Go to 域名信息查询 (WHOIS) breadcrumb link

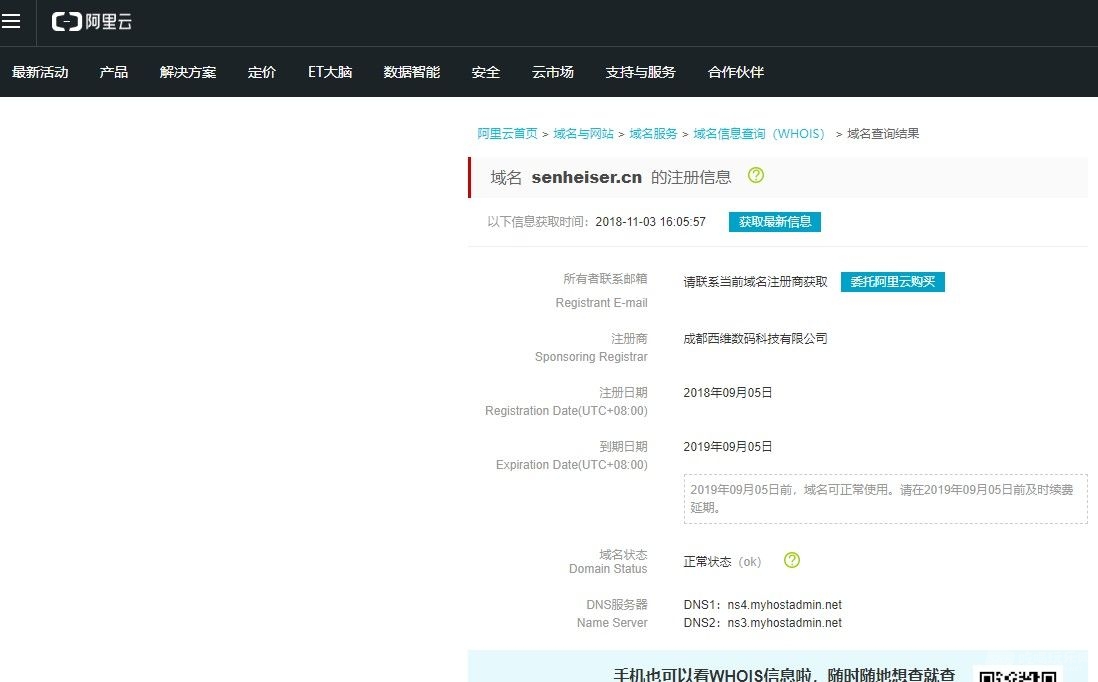759,134
